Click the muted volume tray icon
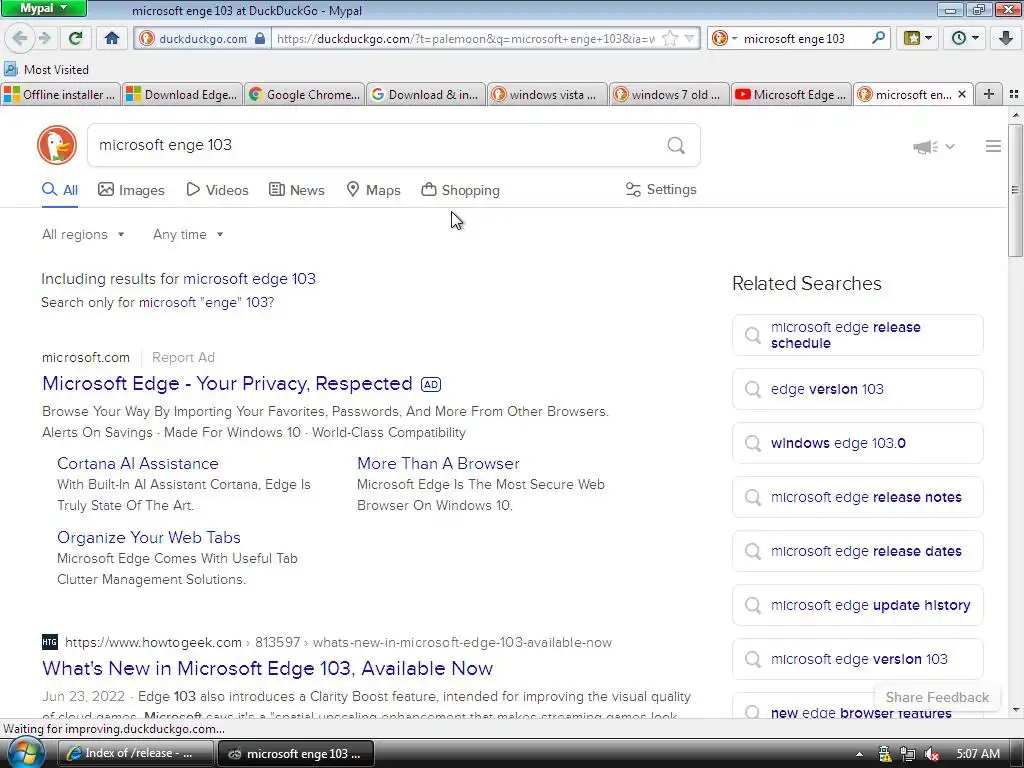 [x=932, y=754]
